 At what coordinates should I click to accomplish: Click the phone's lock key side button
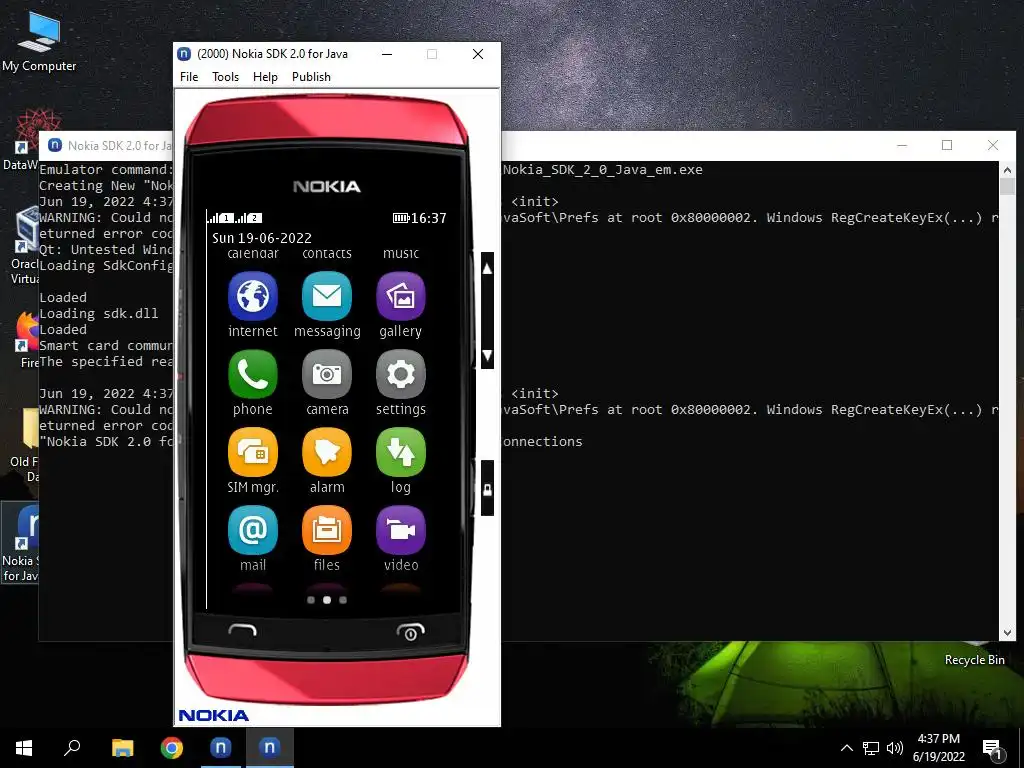[487, 490]
